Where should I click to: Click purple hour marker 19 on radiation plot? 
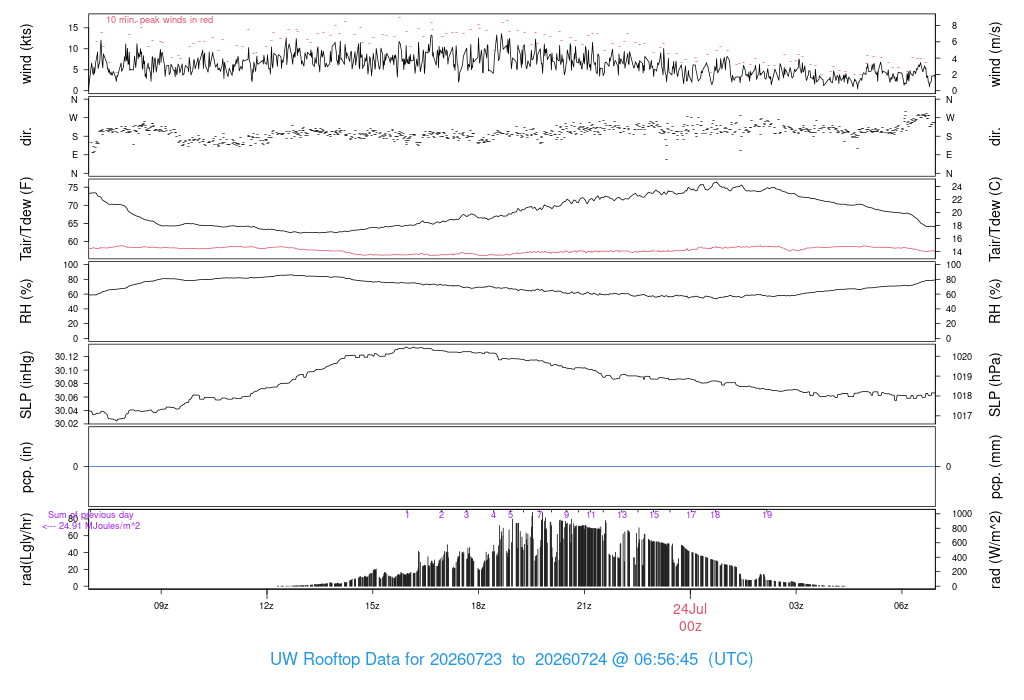tap(767, 515)
